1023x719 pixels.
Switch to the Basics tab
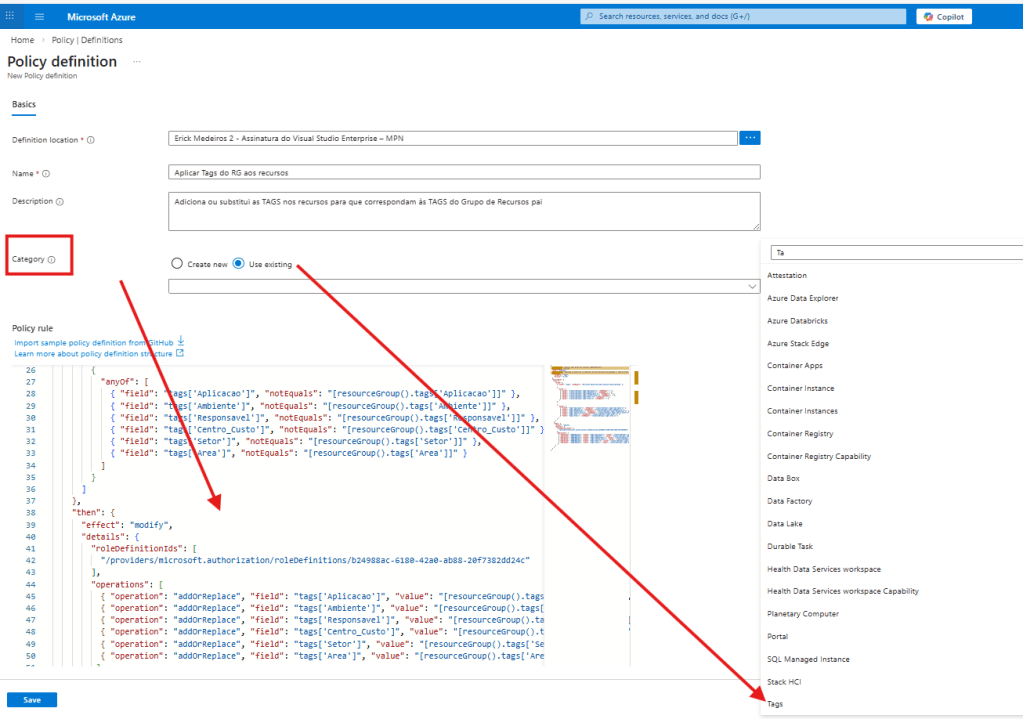tap(23, 103)
